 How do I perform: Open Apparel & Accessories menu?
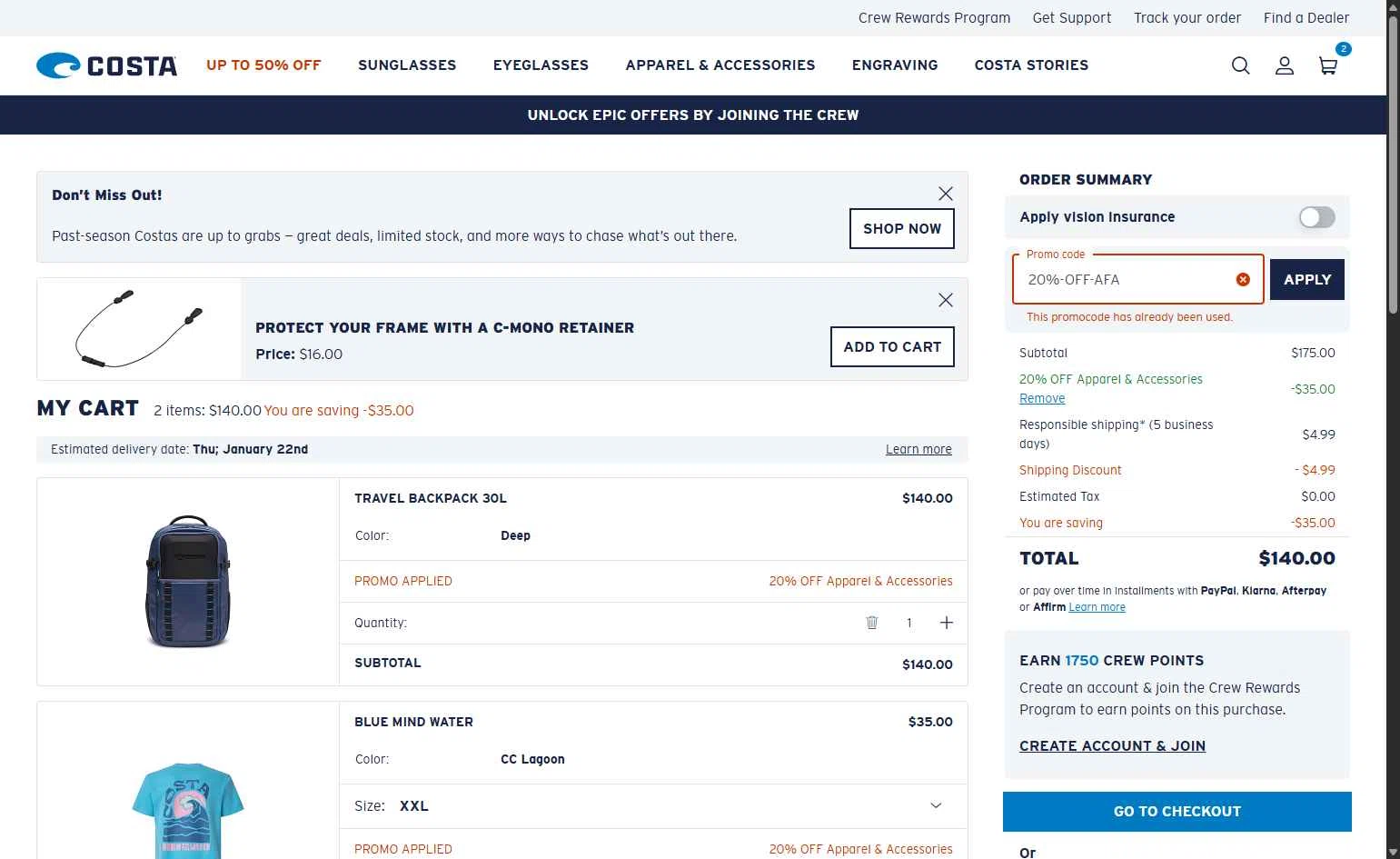click(720, 65)
